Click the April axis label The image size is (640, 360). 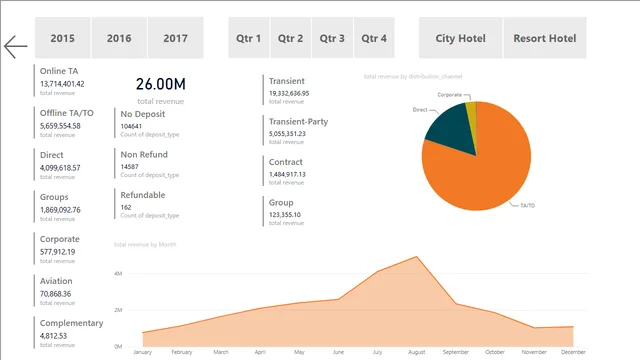pos(260,352)
